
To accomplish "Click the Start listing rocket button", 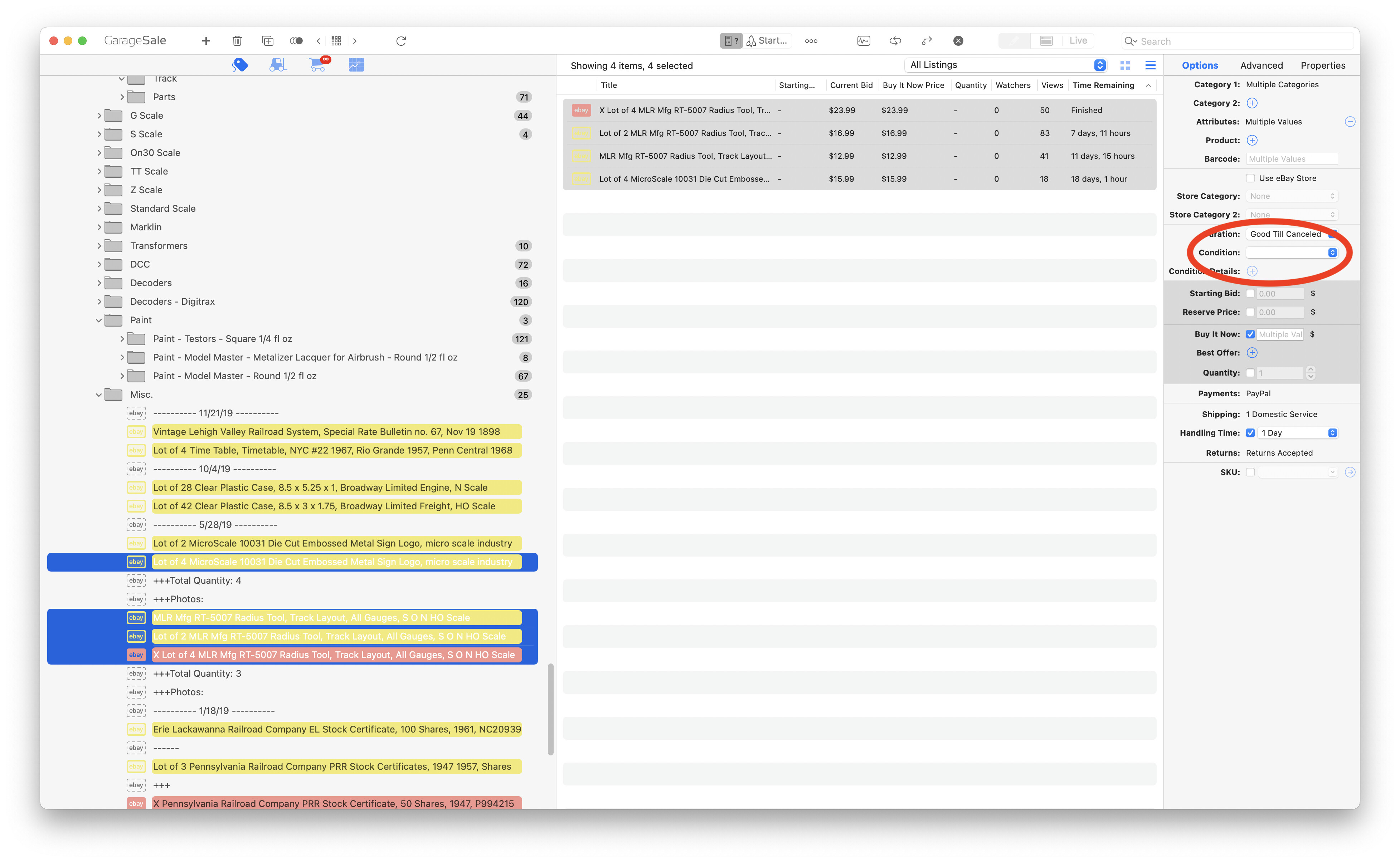I will [768, 40].
